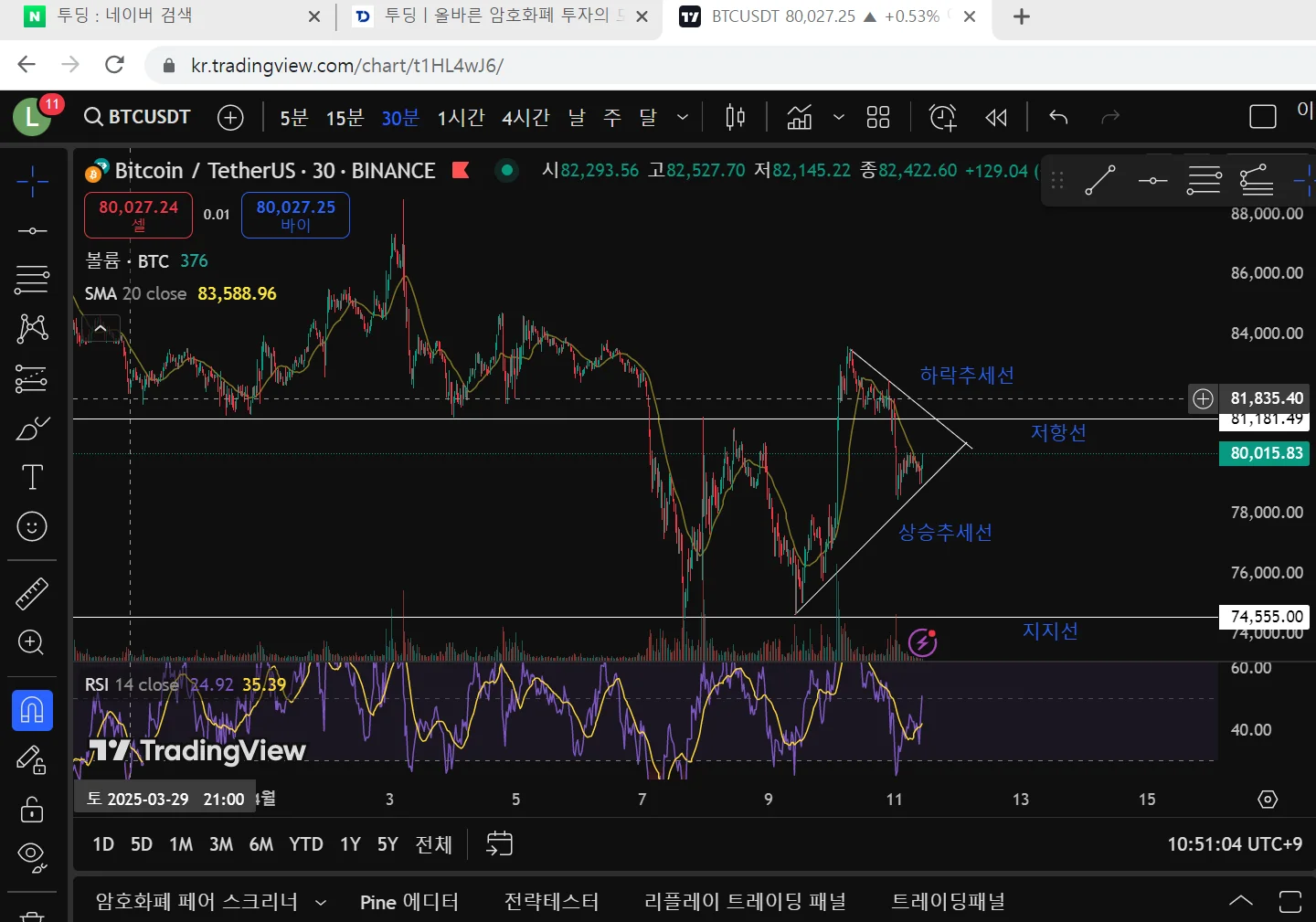Set date range to YTD
Screen dimensions: 1316x922
(306, 844)
